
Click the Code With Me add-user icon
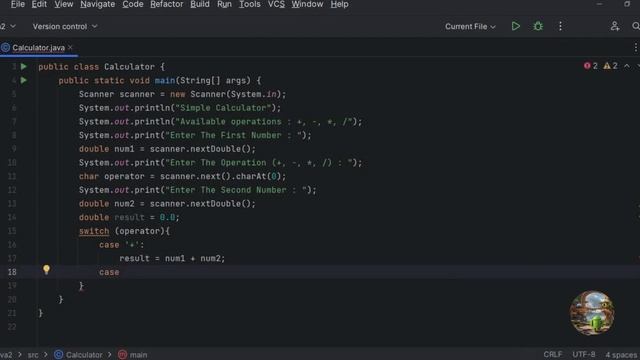(615, 27)
